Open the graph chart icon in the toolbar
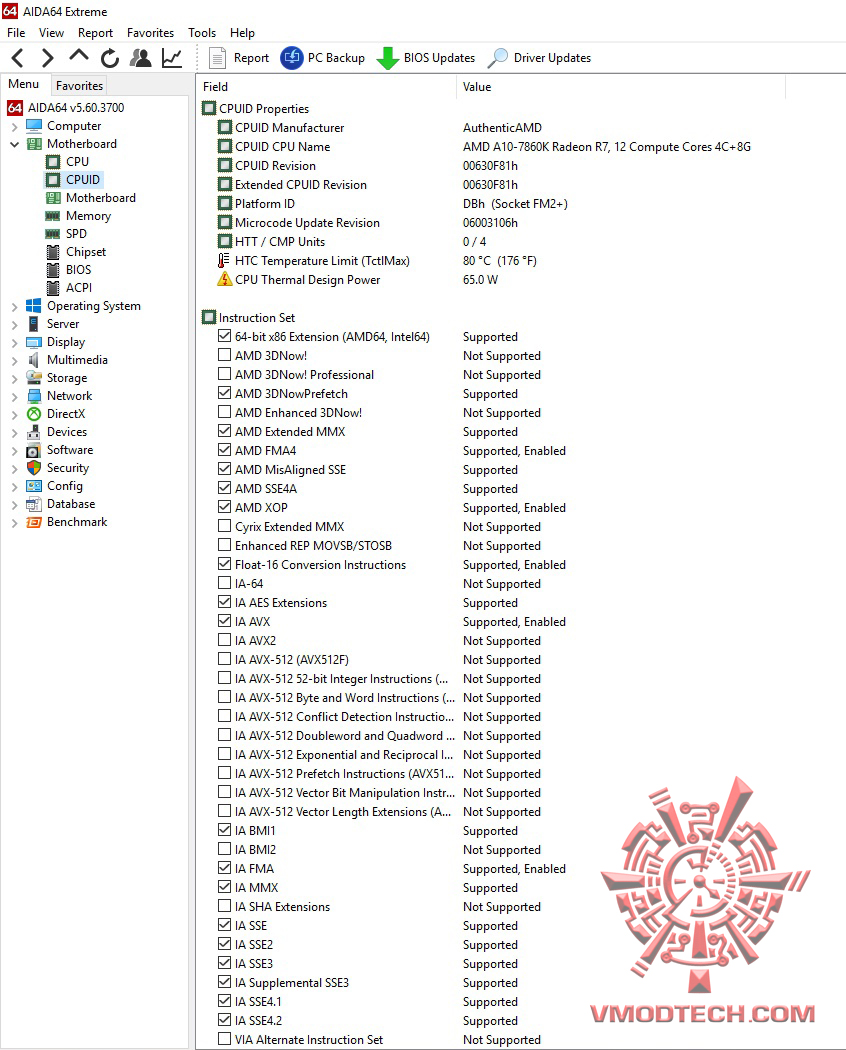 [x=172, y=58]
